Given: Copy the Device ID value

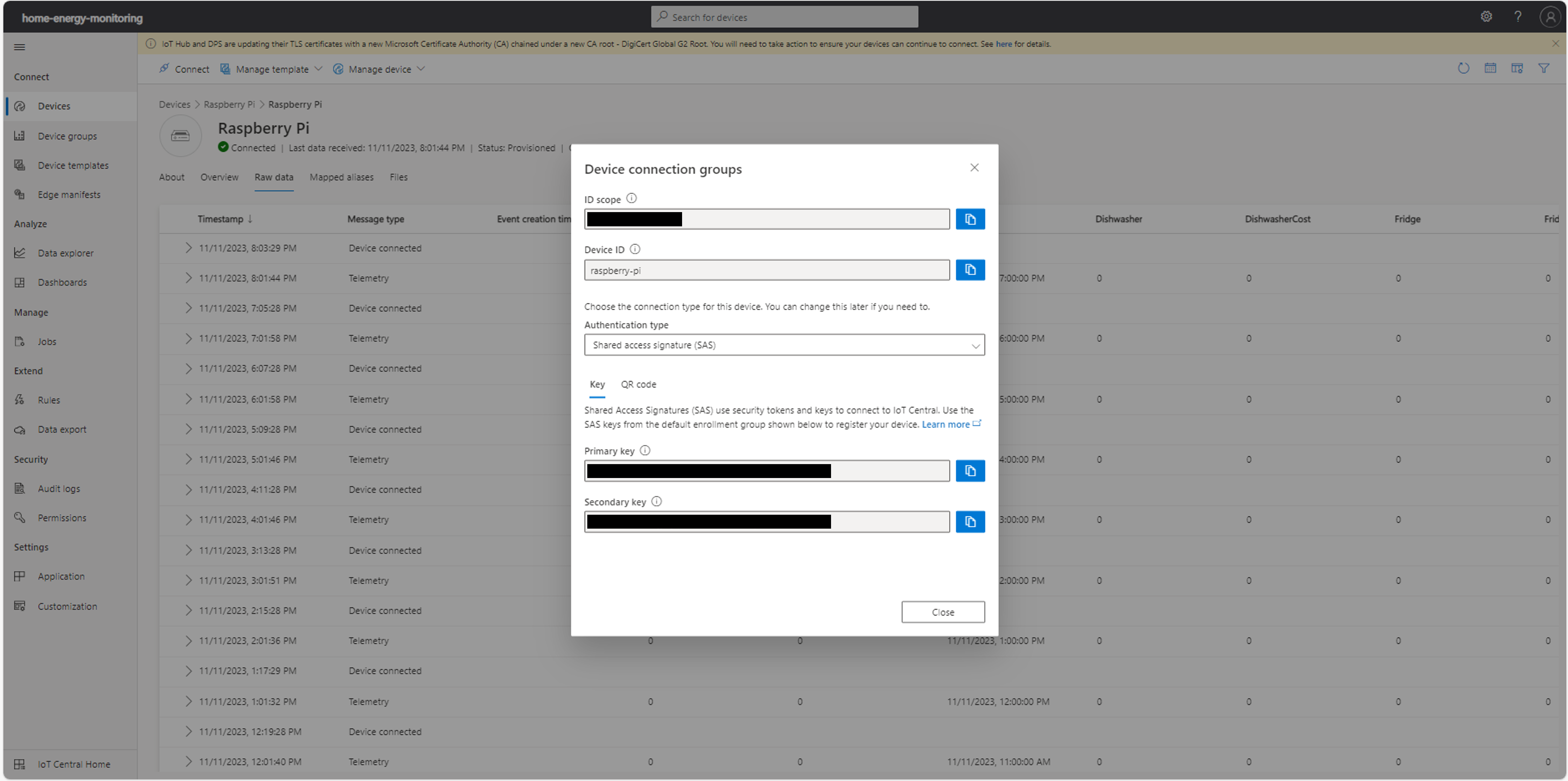Looking at the screenshot, I should [x=970, y=270].
